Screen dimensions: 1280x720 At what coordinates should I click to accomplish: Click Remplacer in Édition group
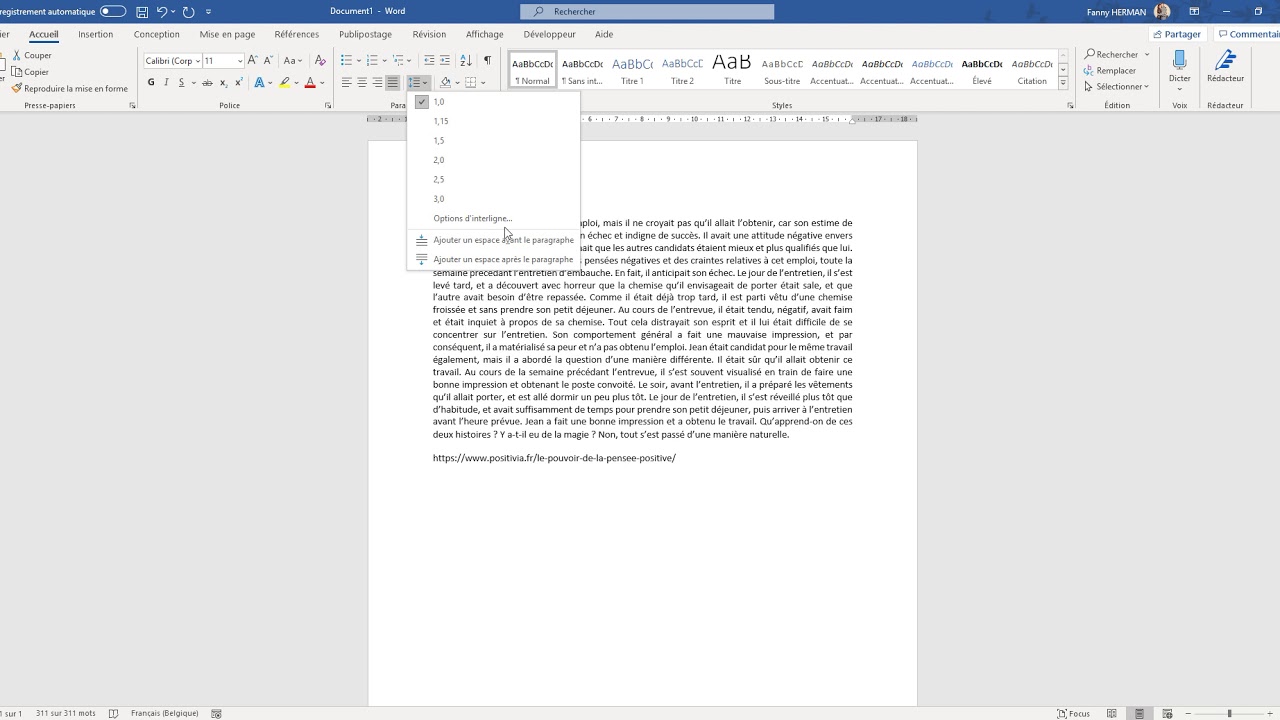click(1110, 71)
